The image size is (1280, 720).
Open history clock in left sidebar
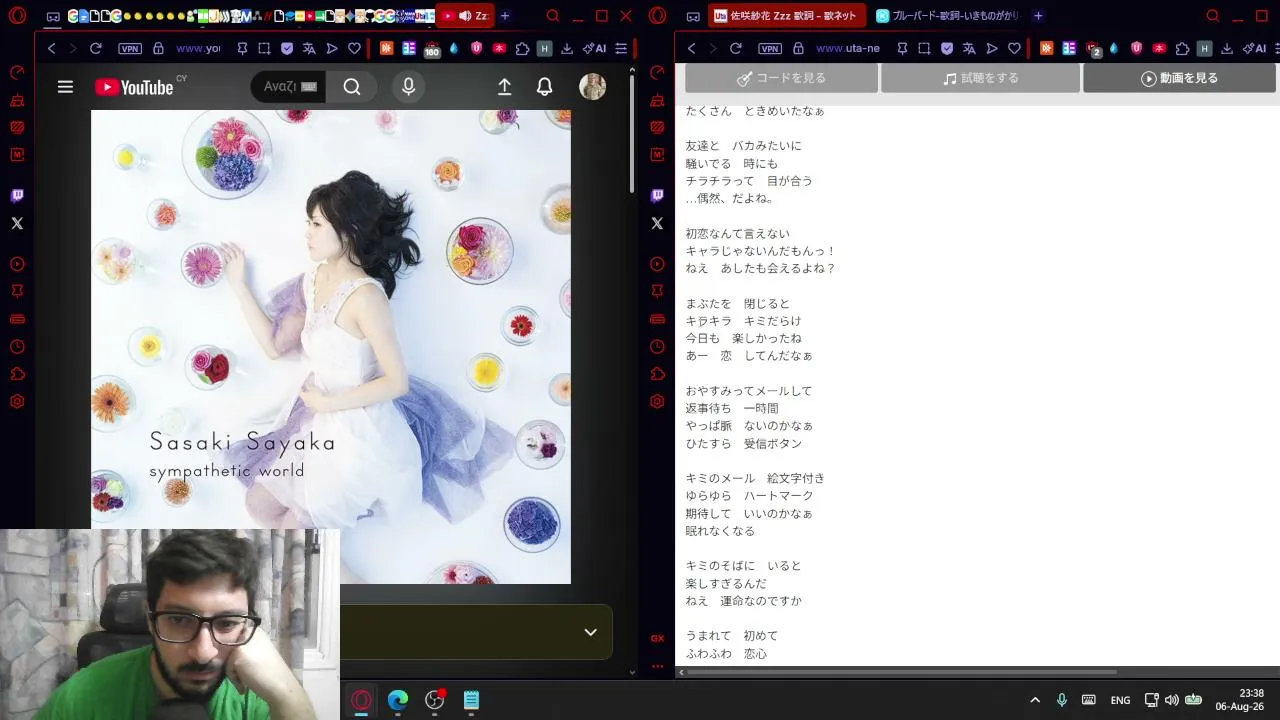pos(17,347)
